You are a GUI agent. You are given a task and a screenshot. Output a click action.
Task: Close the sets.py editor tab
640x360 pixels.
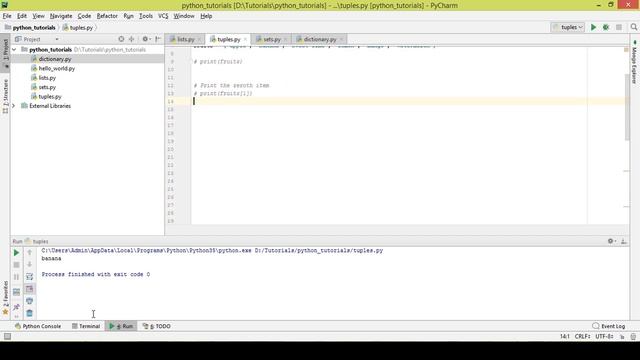tap(285, 39)
